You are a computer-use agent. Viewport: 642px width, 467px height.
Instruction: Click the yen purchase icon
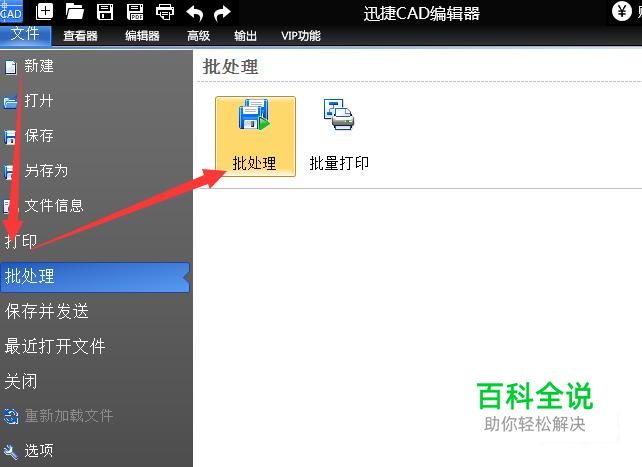622,11
